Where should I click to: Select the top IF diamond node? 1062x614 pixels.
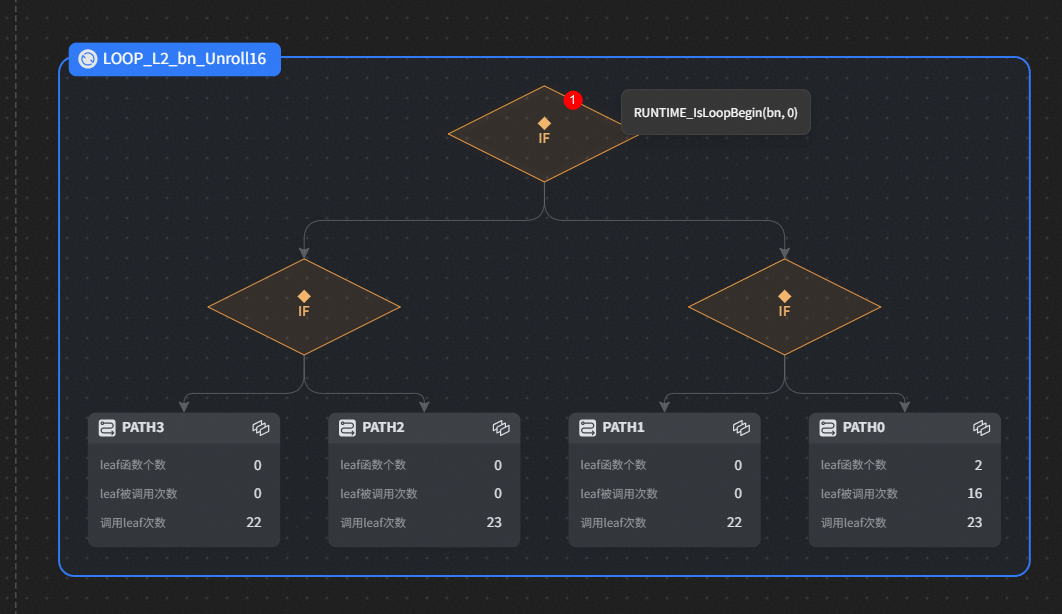pos(544,134)
